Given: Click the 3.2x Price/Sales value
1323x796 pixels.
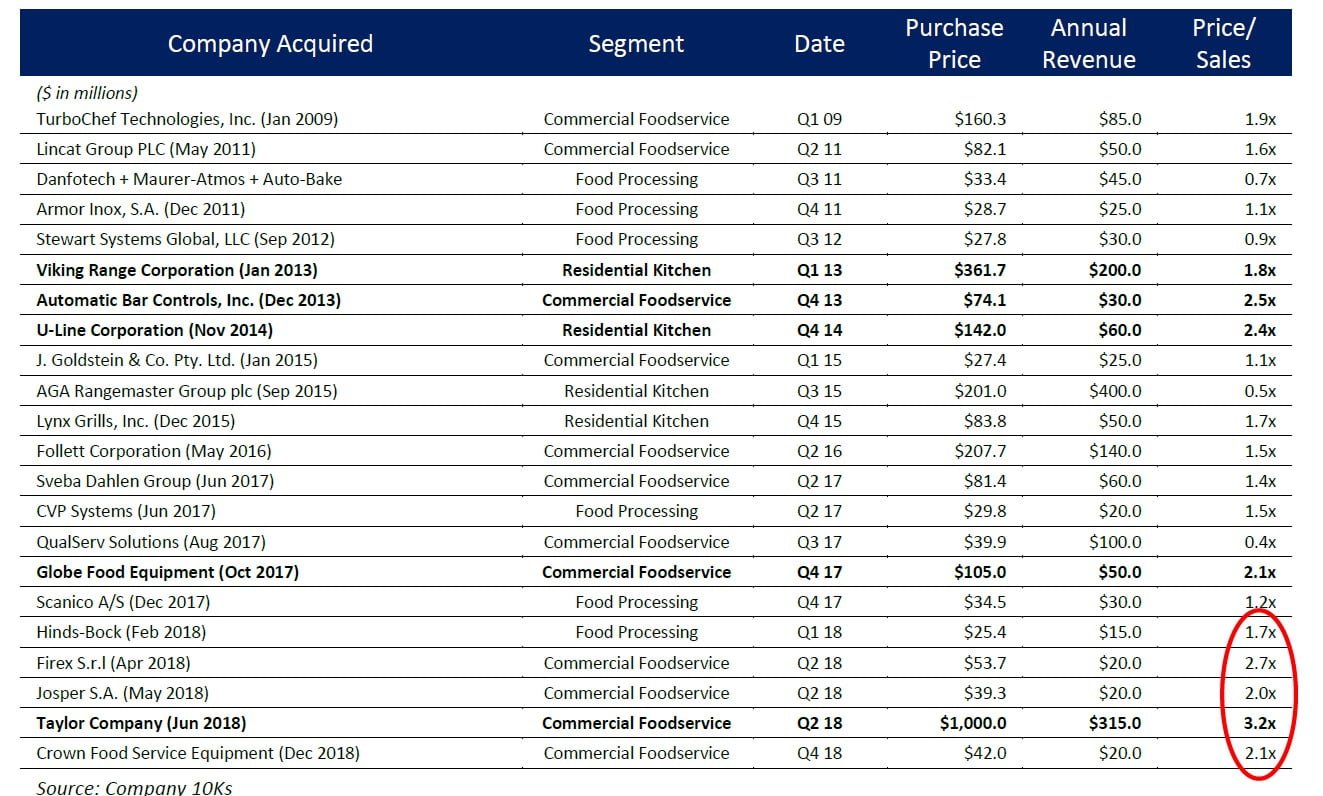Looking at the screenshot, I should pyautogui.click(x=1260, y=723).
